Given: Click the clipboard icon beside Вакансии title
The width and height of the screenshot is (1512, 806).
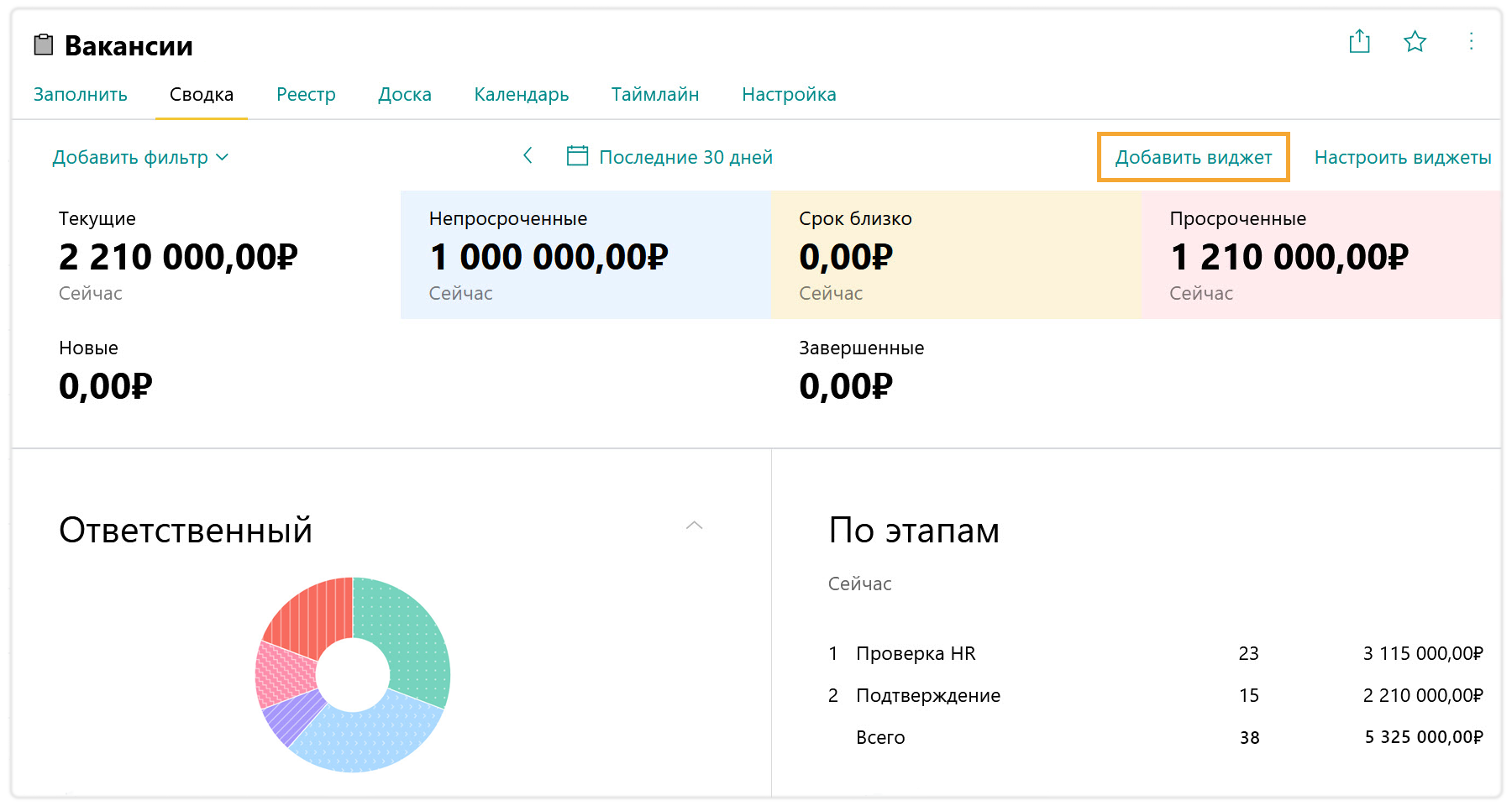Looking at the screenshot, I should pyautogui.click(x=44, y=45).
